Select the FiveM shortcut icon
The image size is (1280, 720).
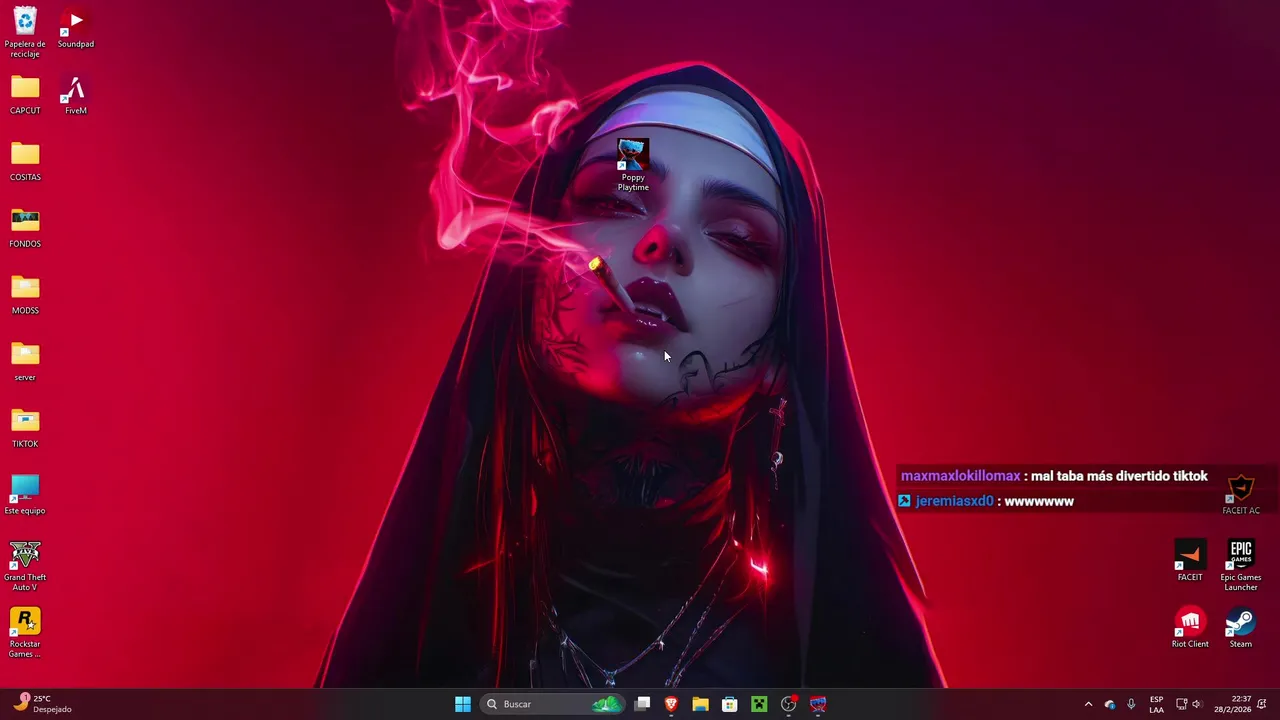coord(76,95)
